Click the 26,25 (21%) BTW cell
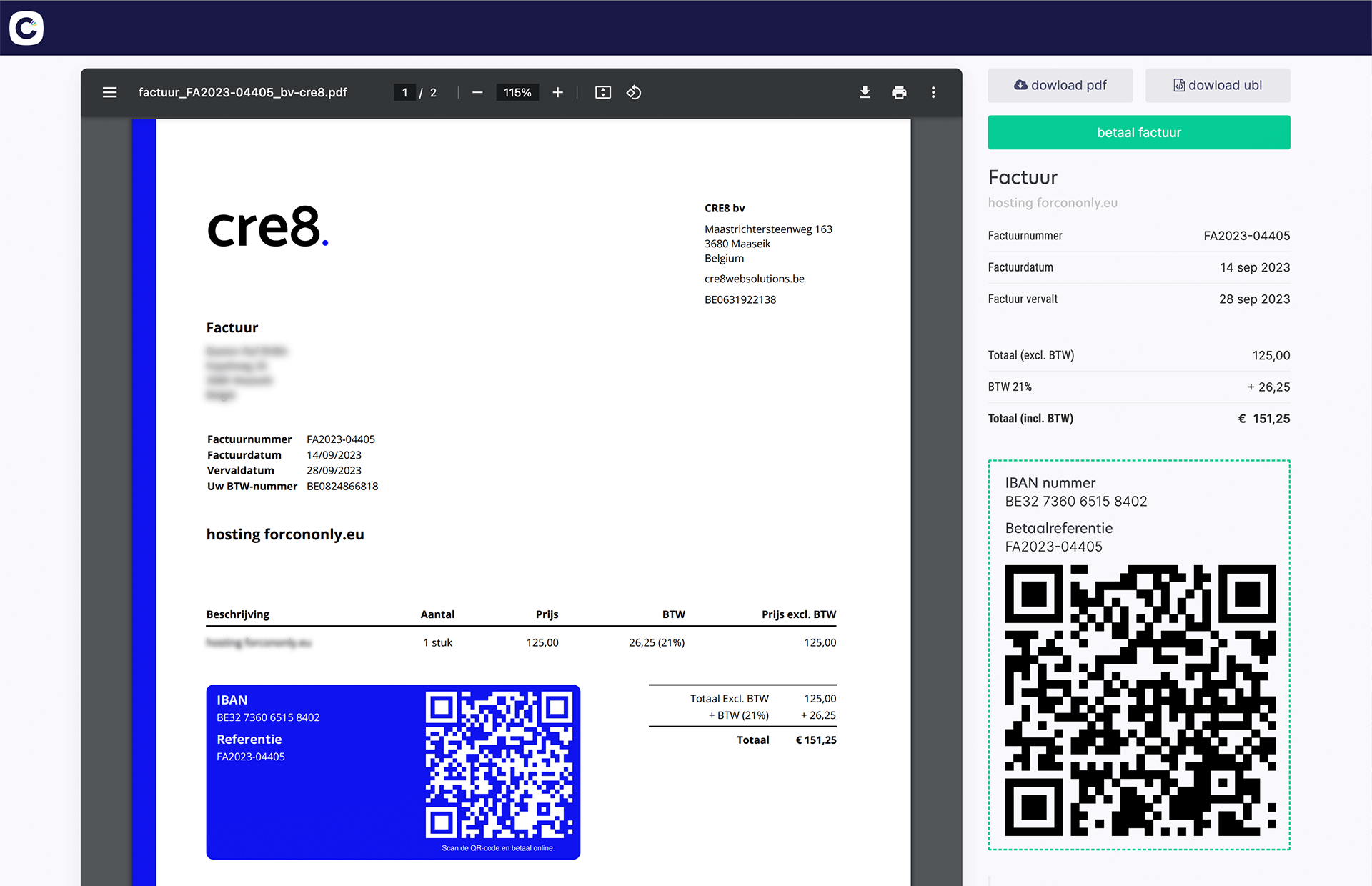 tap(657, 643)
